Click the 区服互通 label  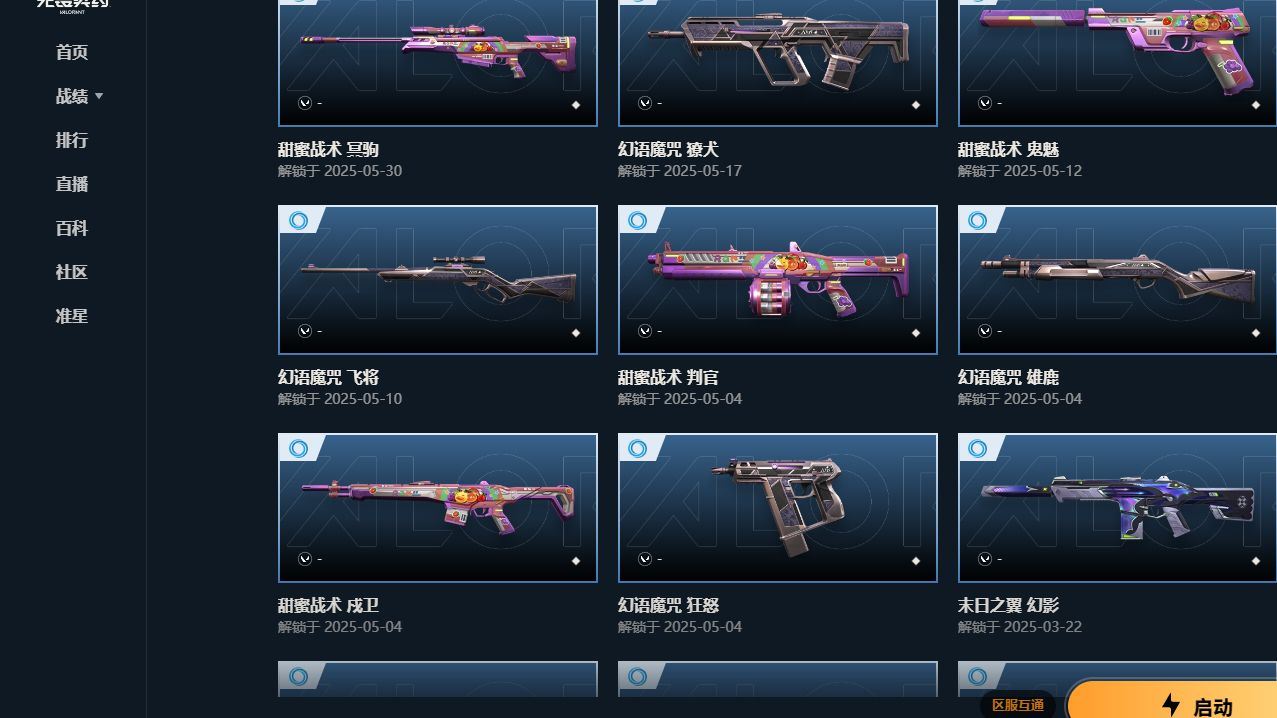coord(1018,705)
